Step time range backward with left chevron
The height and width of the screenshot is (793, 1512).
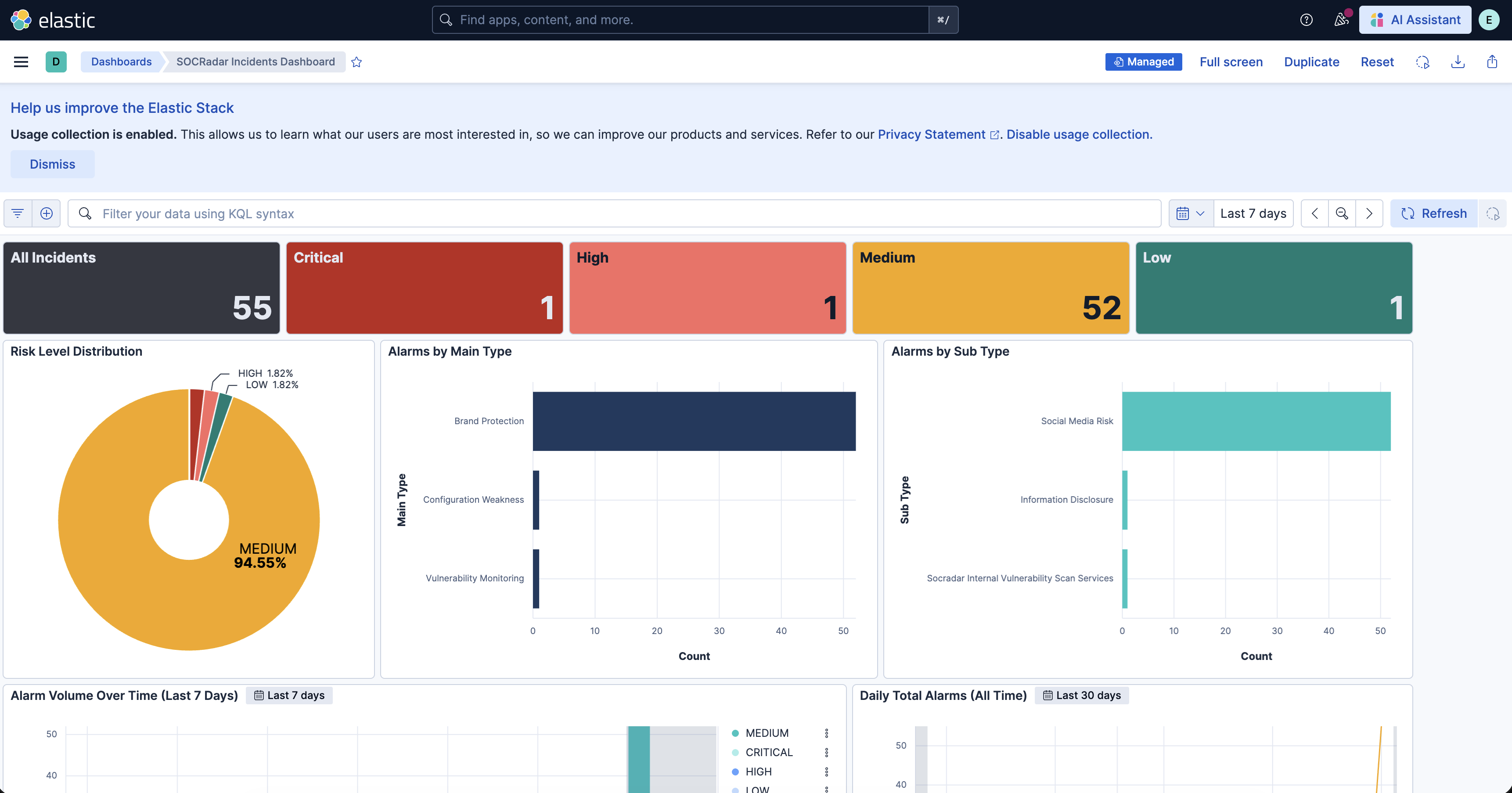[x=1315, y=214]
